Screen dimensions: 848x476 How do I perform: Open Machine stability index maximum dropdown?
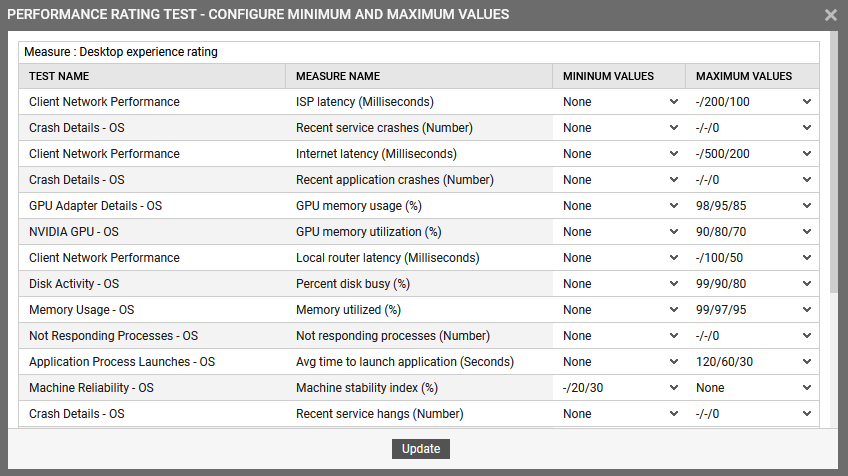tap(752, 388)
